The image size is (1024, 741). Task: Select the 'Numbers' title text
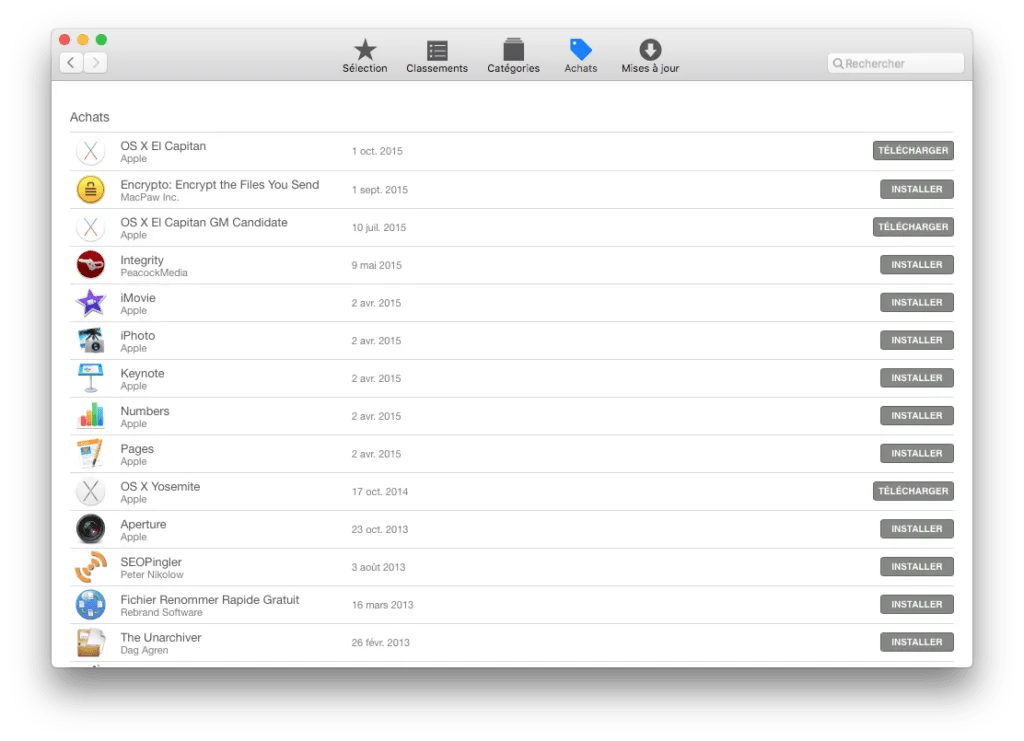click(145, 411)
